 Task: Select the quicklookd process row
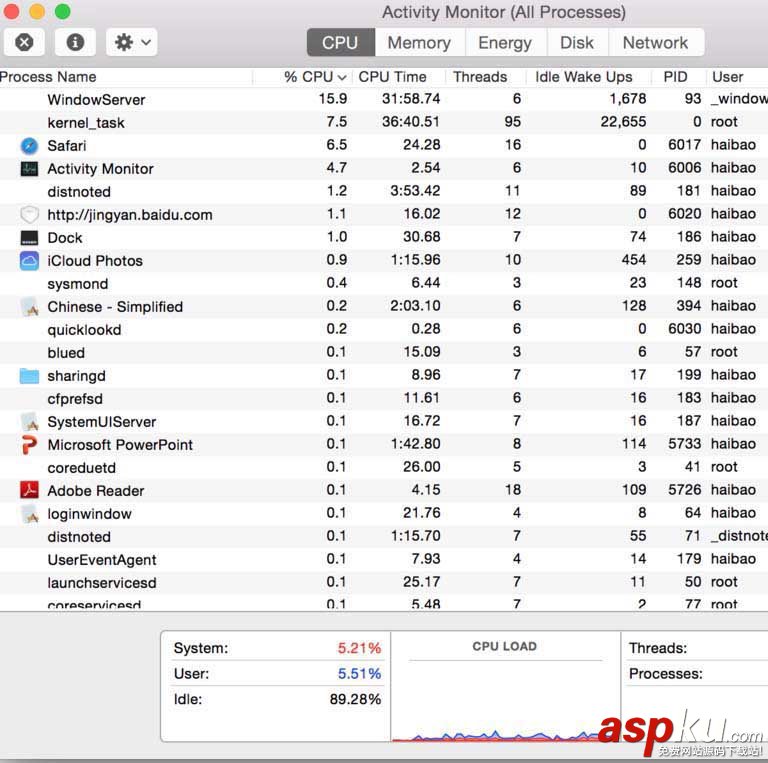[x=384, y=330]
